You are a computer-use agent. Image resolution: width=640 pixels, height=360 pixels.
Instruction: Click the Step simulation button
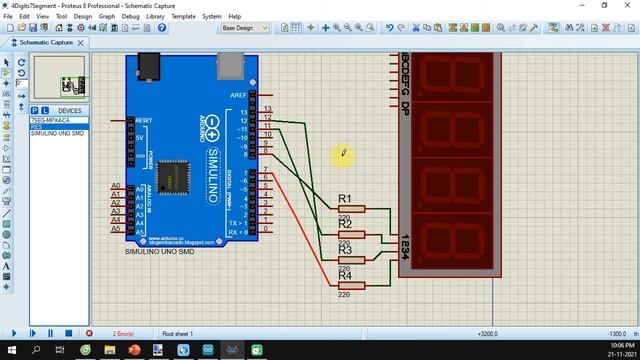click(33, 333)
